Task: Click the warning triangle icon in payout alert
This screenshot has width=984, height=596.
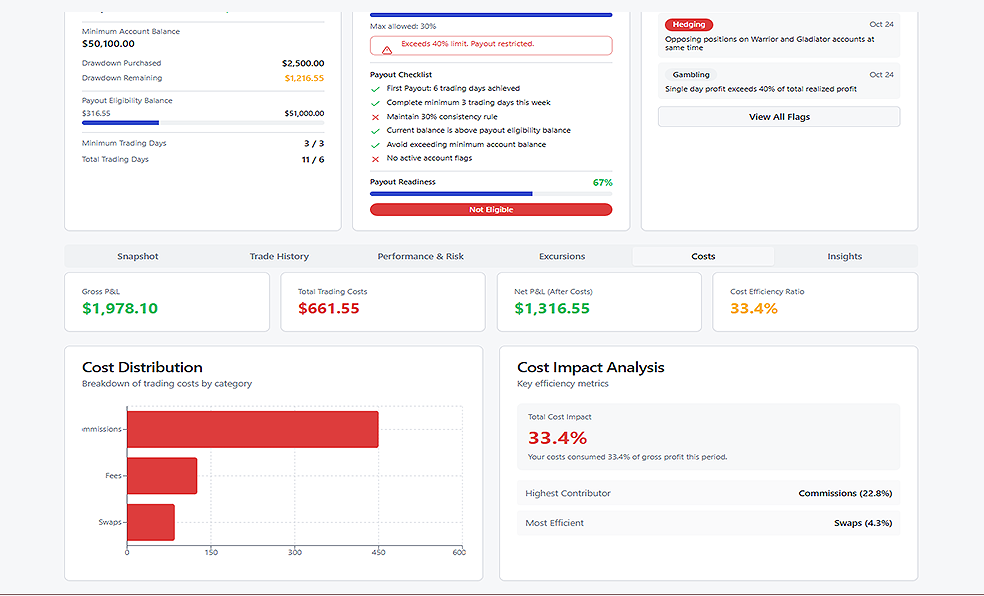Action: (x=387, y=47)
